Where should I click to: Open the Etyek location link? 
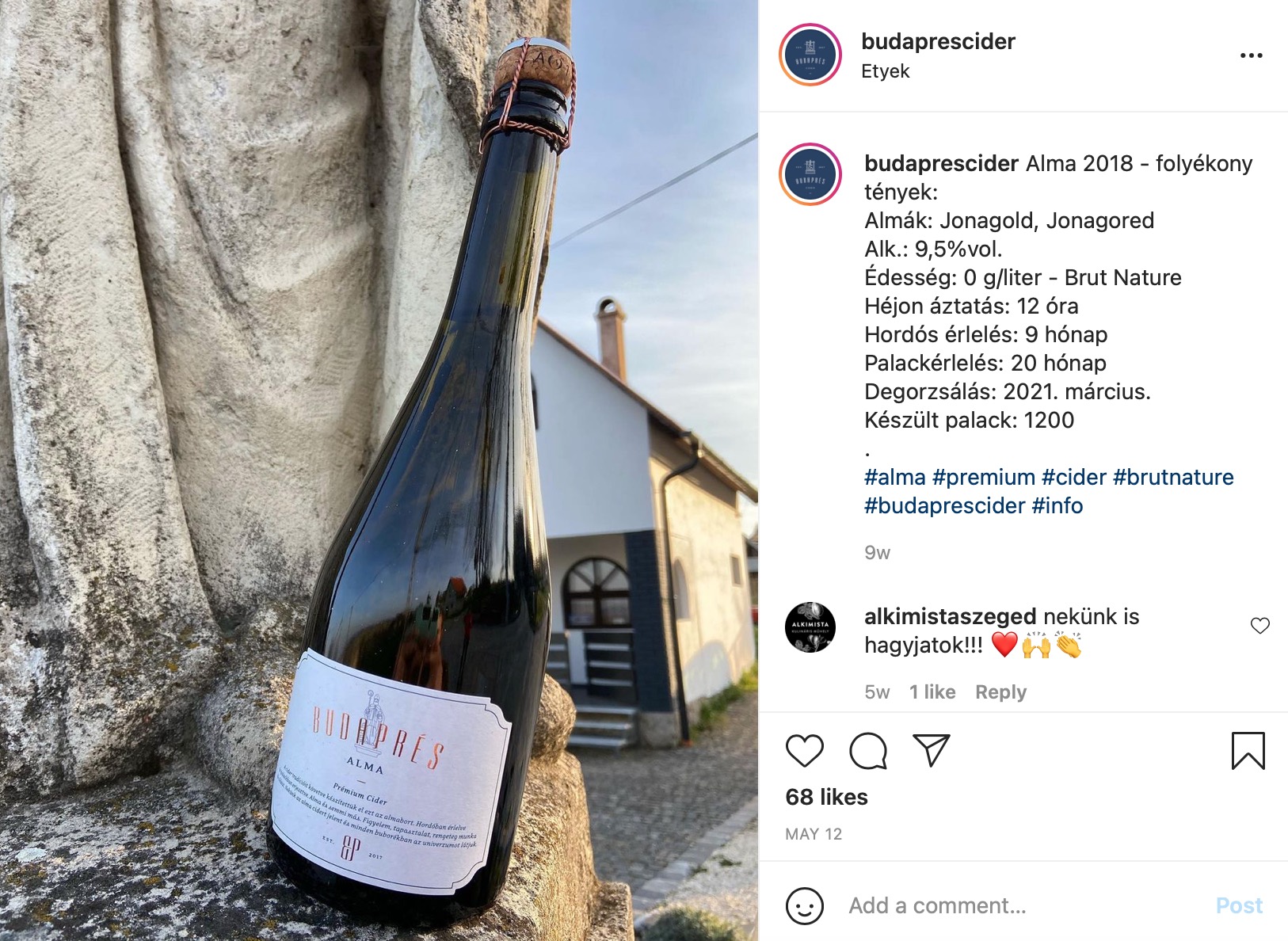pos(885,71)
